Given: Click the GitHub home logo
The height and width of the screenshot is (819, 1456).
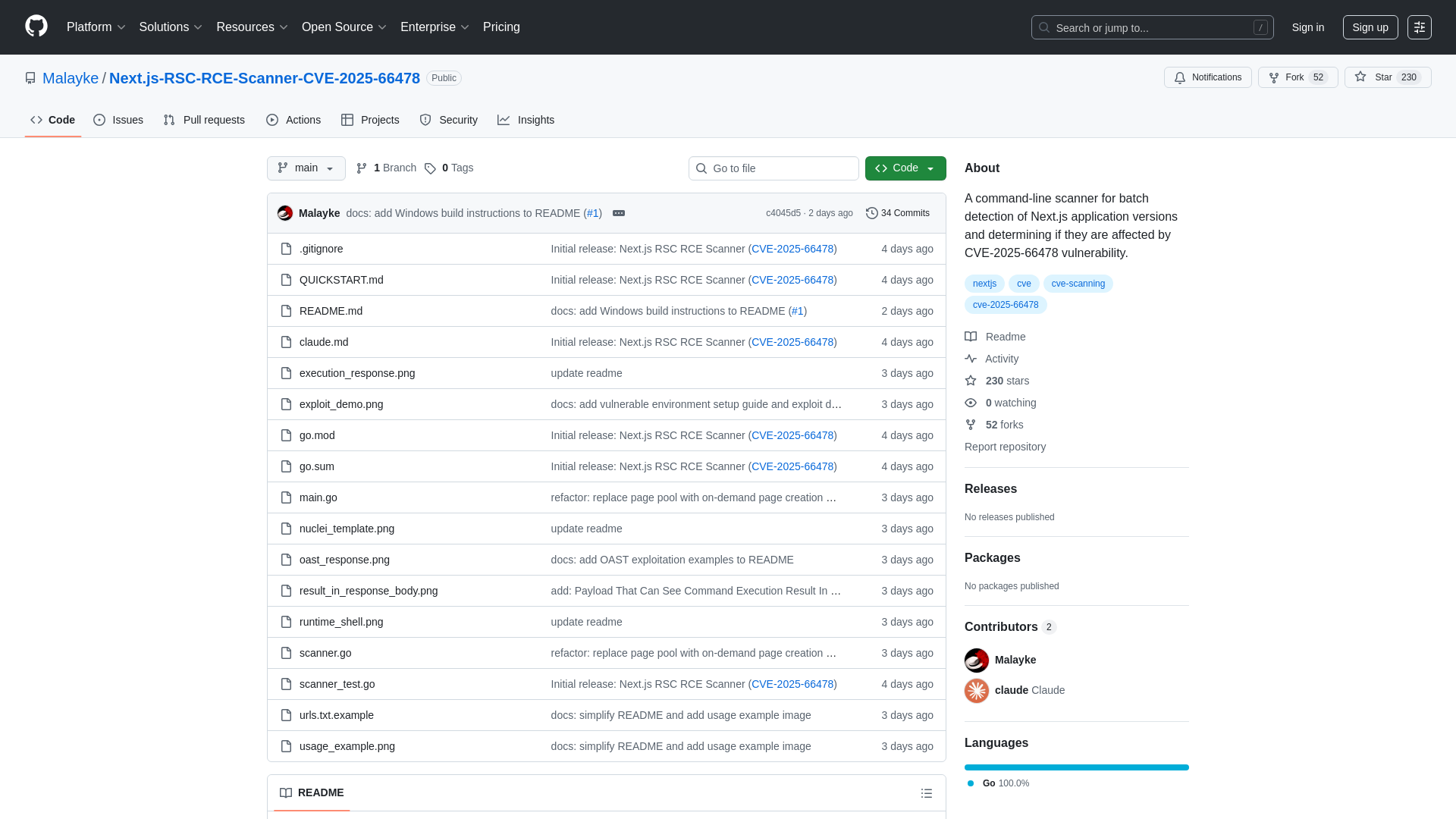Looking at the screenshot, I should 35,27.
